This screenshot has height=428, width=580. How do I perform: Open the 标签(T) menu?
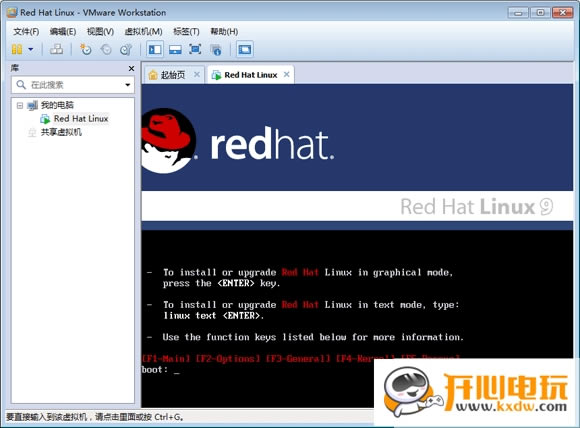(x=186, y=31)
